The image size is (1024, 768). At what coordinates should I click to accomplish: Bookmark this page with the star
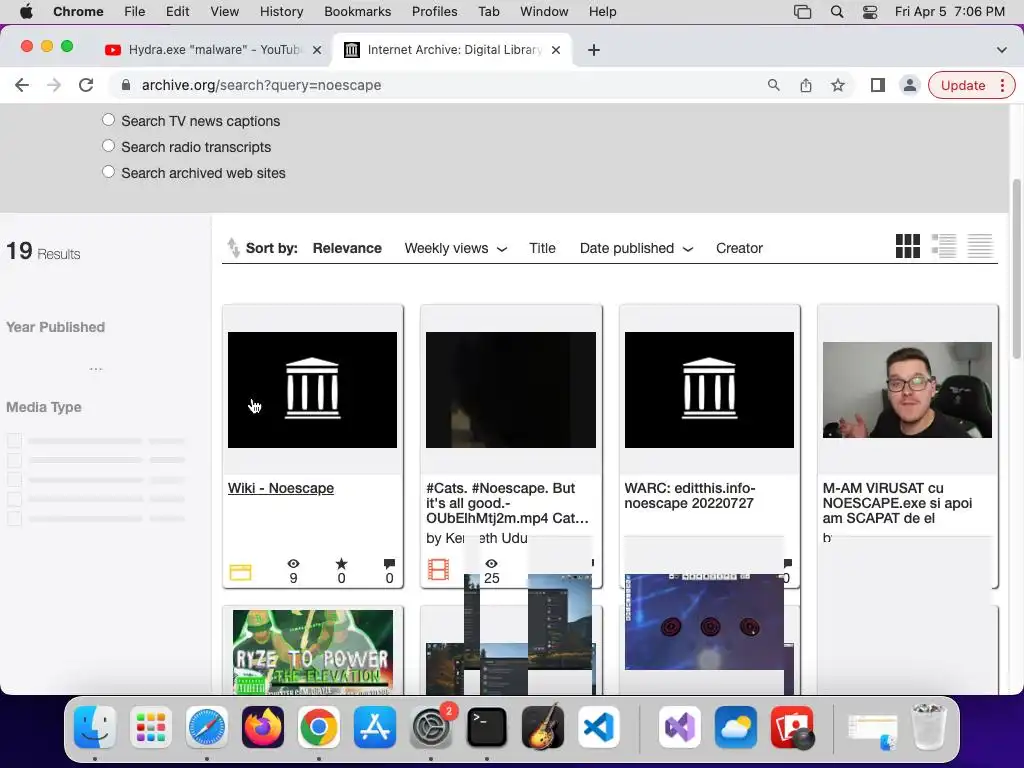(838, 85)
